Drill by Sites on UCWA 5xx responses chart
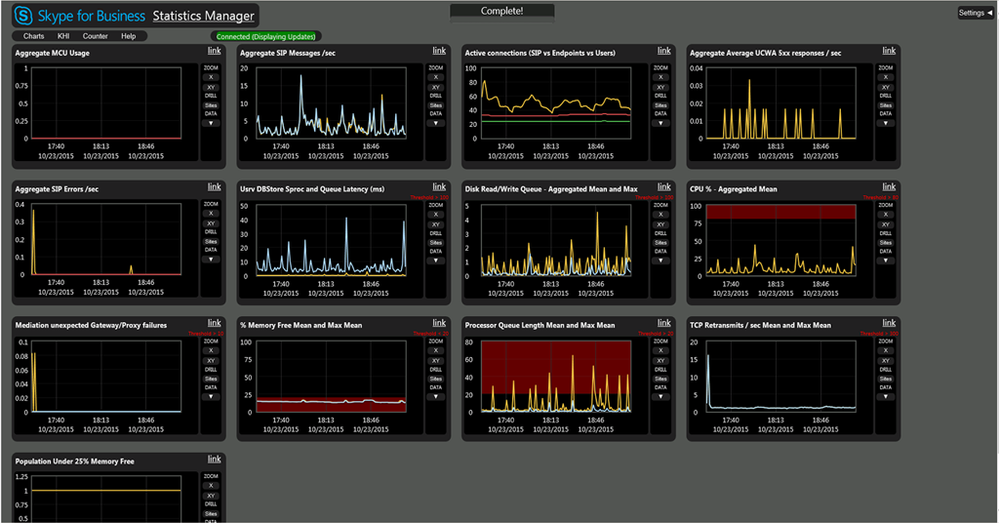999x523 pixels. (x=886, y=105)
